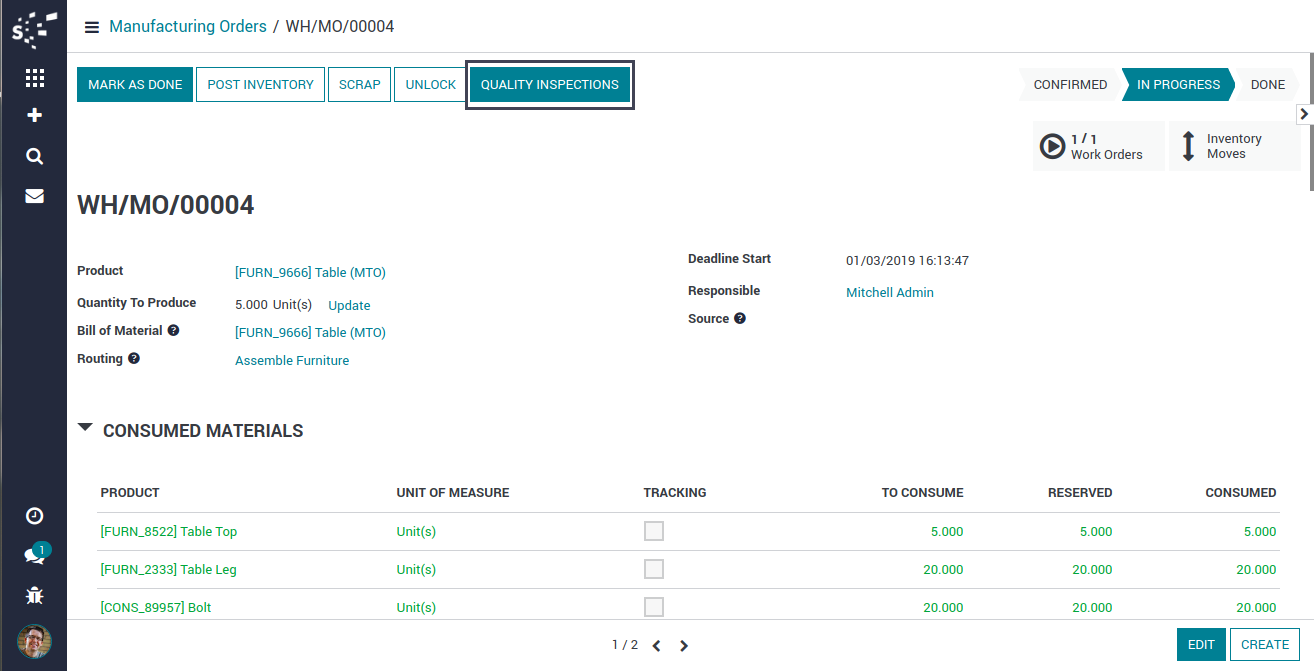Toggle tracking checkbox for Table Top
1314x671 pixels.
(x=654, y=531)
